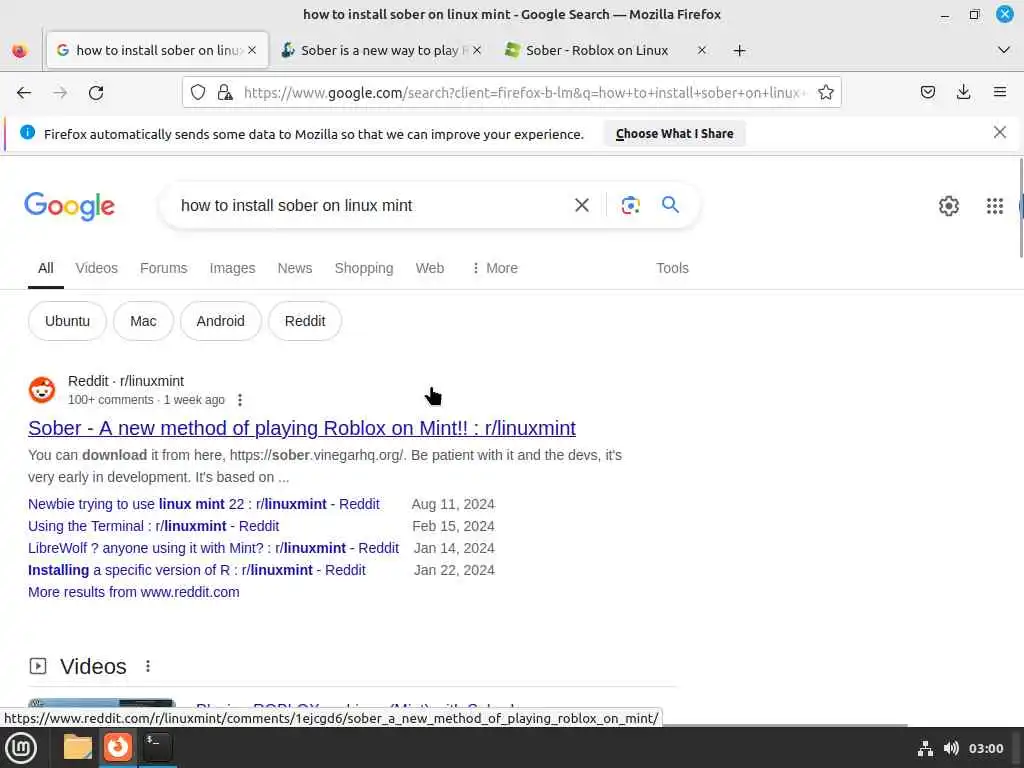View site security padlock information
The height and width of the screenshot is (768, 1024).
pyautogui.click(x=225, y=93)
